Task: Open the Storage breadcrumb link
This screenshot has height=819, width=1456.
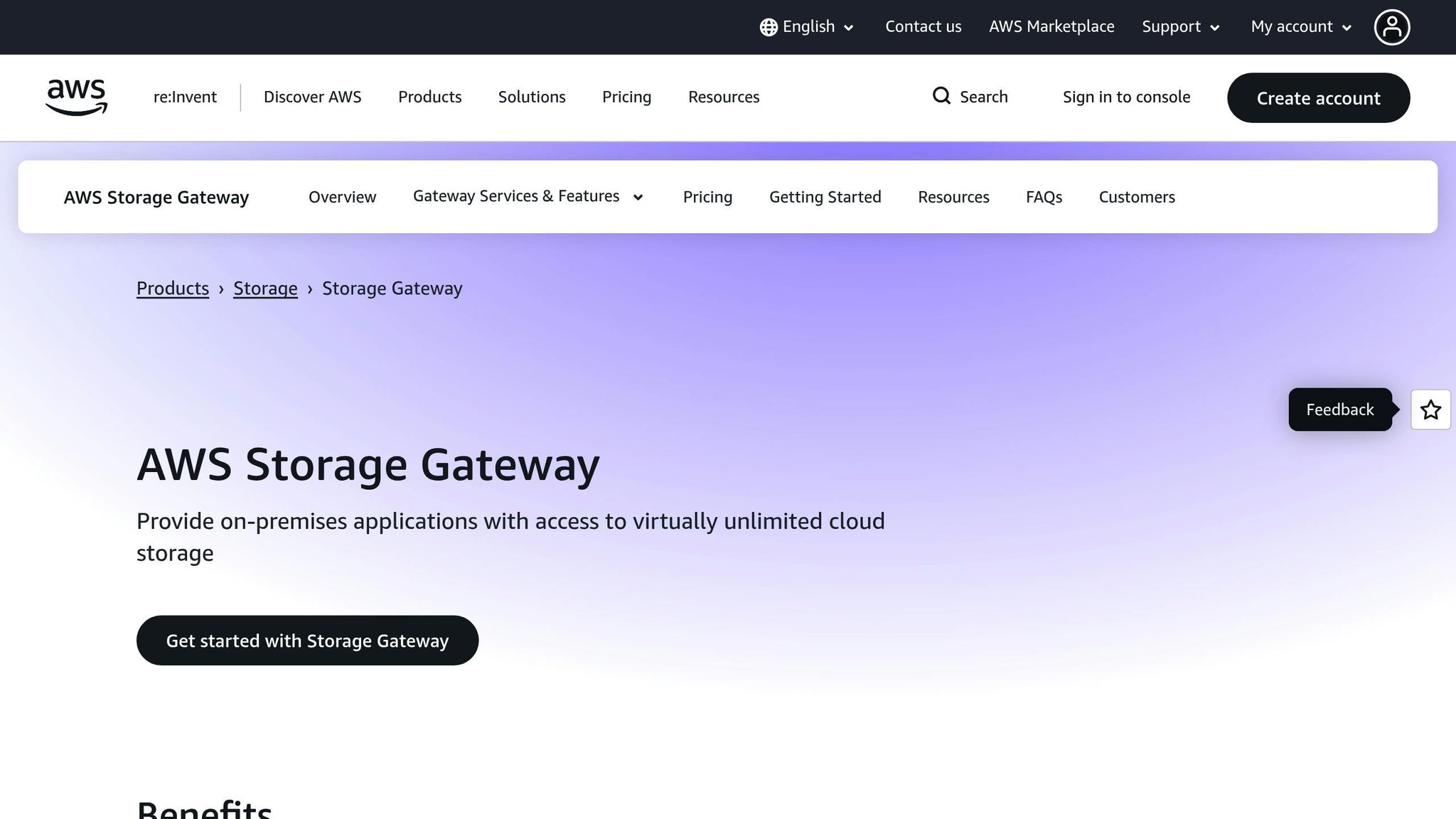Action: click(x=265, y=288)
